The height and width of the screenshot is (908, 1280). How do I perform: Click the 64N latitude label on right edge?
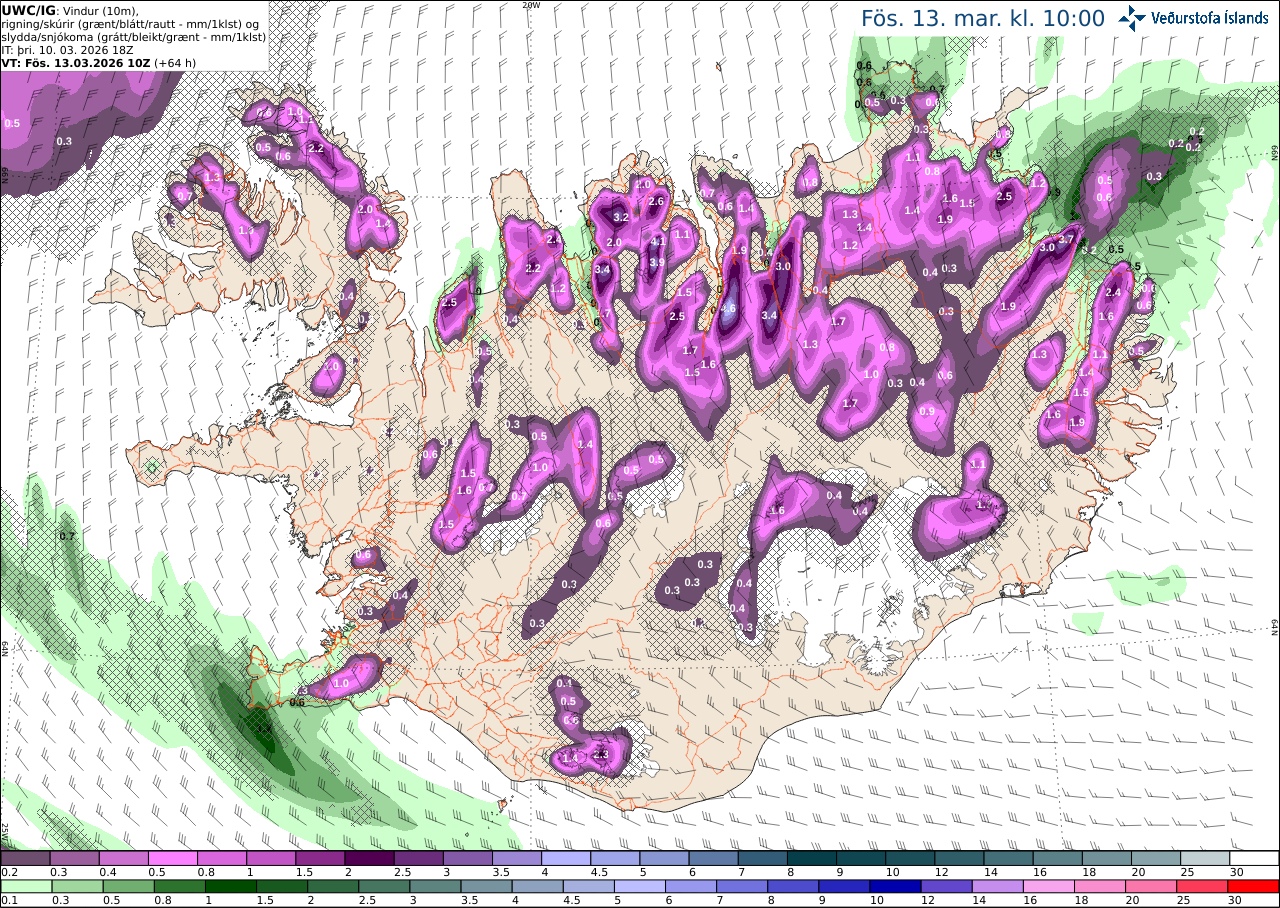(1275, 626)
